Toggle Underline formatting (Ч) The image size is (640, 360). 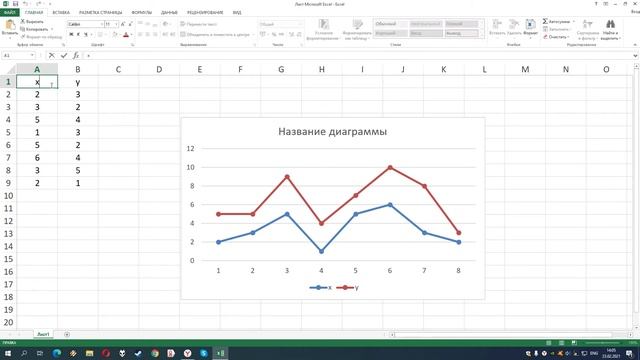tap(86, 35)
